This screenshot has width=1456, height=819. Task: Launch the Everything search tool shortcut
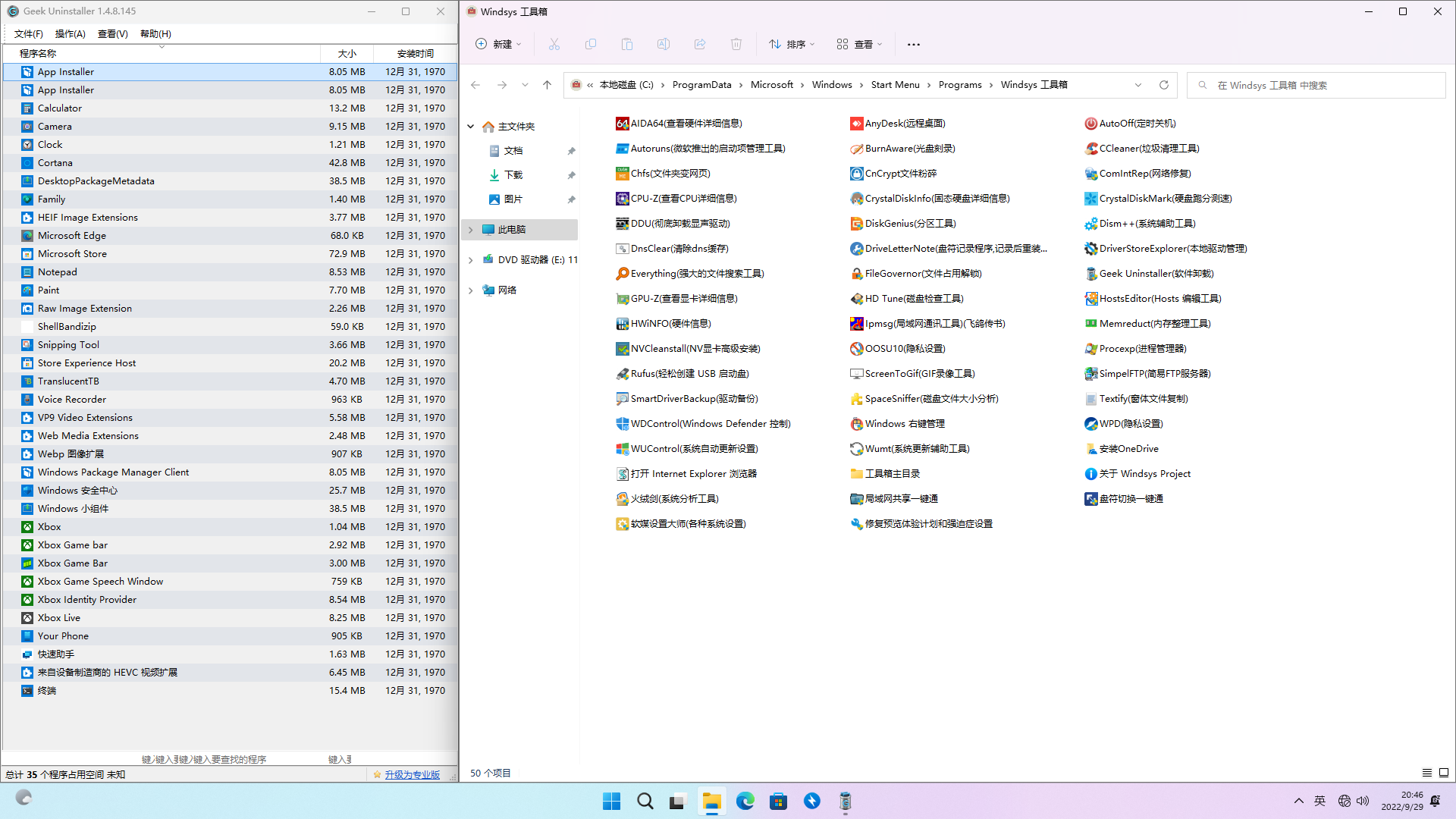click(696, 274)
